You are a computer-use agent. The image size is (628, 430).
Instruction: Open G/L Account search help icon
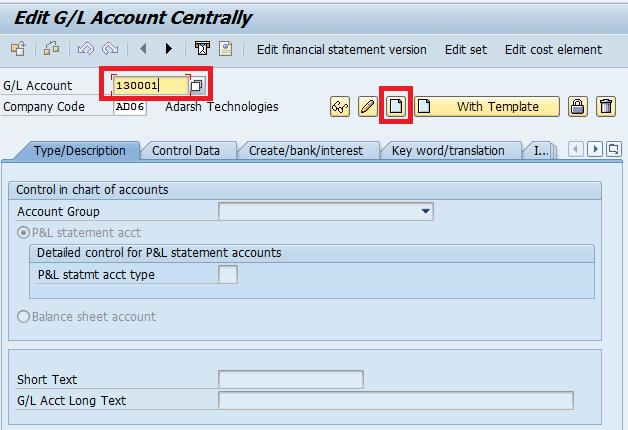click(x=198, y=86)
